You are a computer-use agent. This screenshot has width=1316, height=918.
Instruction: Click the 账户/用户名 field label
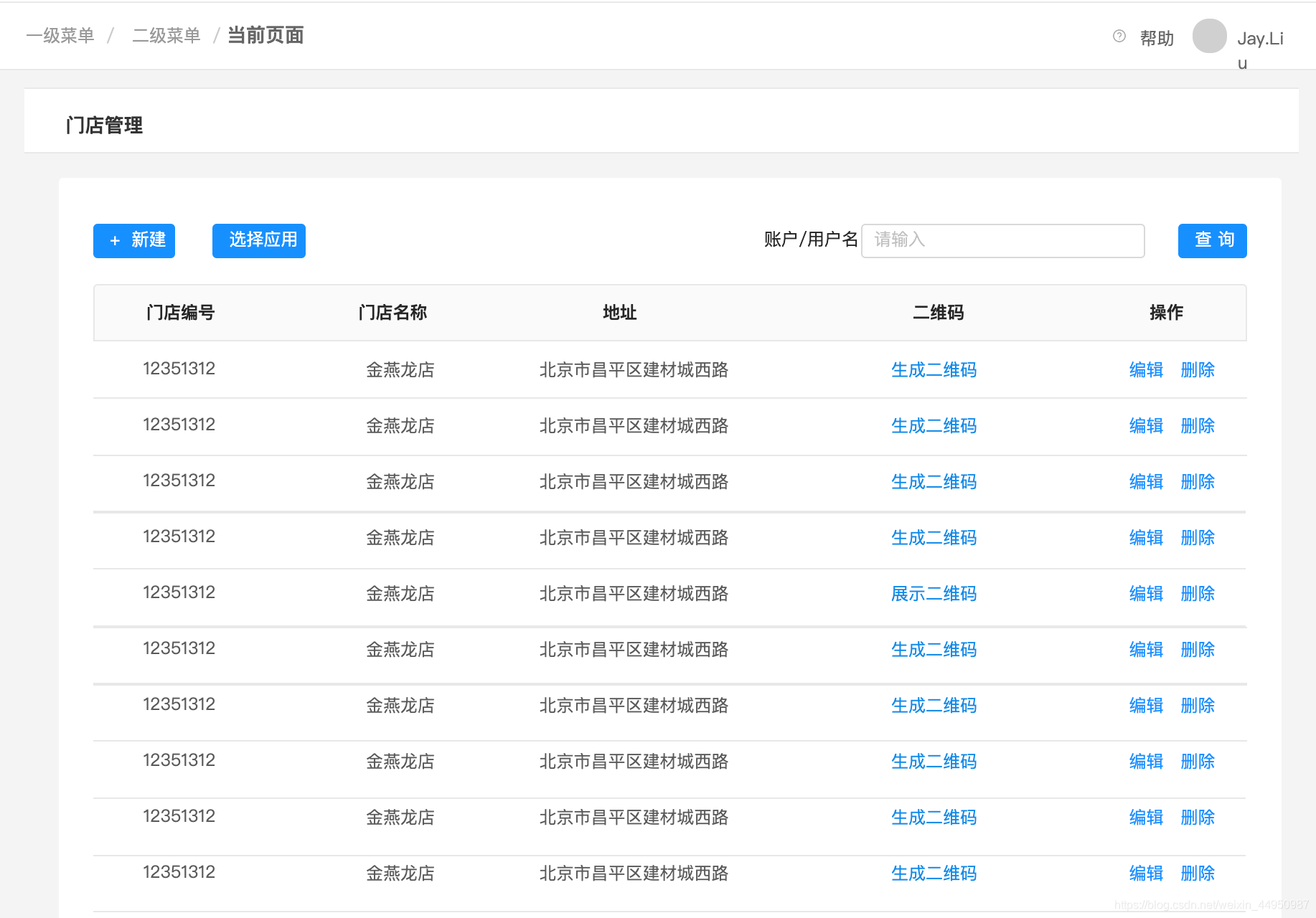point(811,240)
